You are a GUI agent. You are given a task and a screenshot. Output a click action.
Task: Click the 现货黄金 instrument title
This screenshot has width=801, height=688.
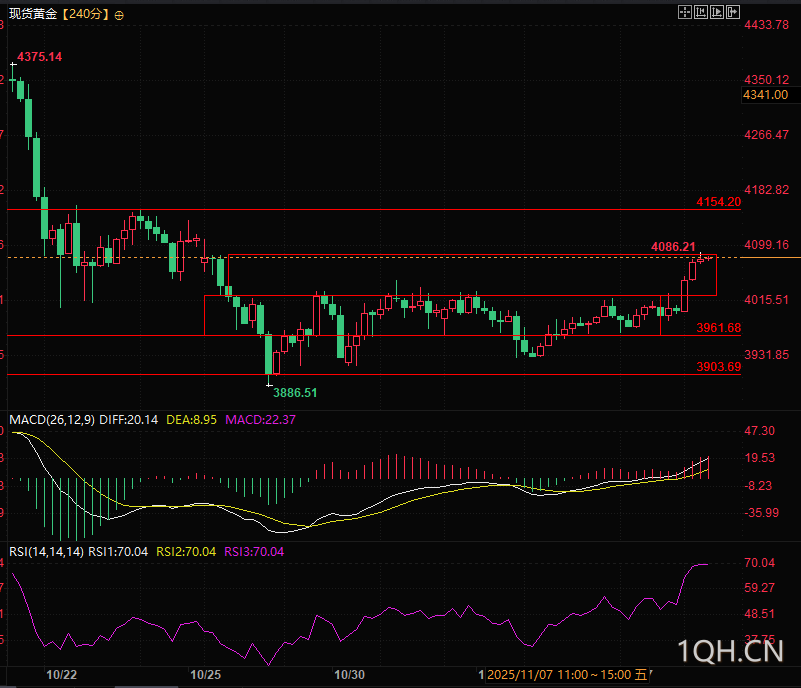[32, 15]
